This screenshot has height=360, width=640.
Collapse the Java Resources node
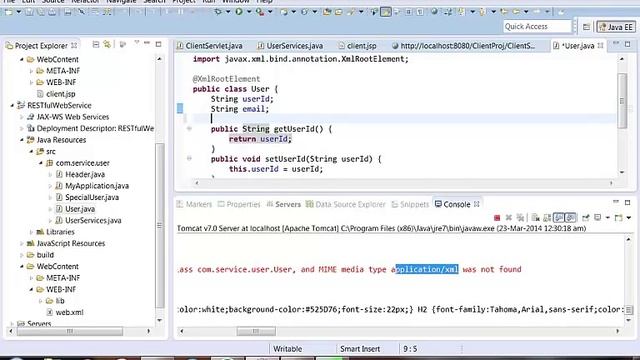[x=22, y=140]
